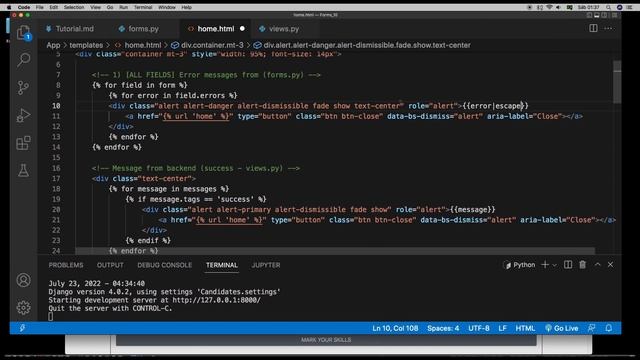640x360 pixels.
Task: Open editor More Actions ellipsis
Action: click(x=608, y=28)
